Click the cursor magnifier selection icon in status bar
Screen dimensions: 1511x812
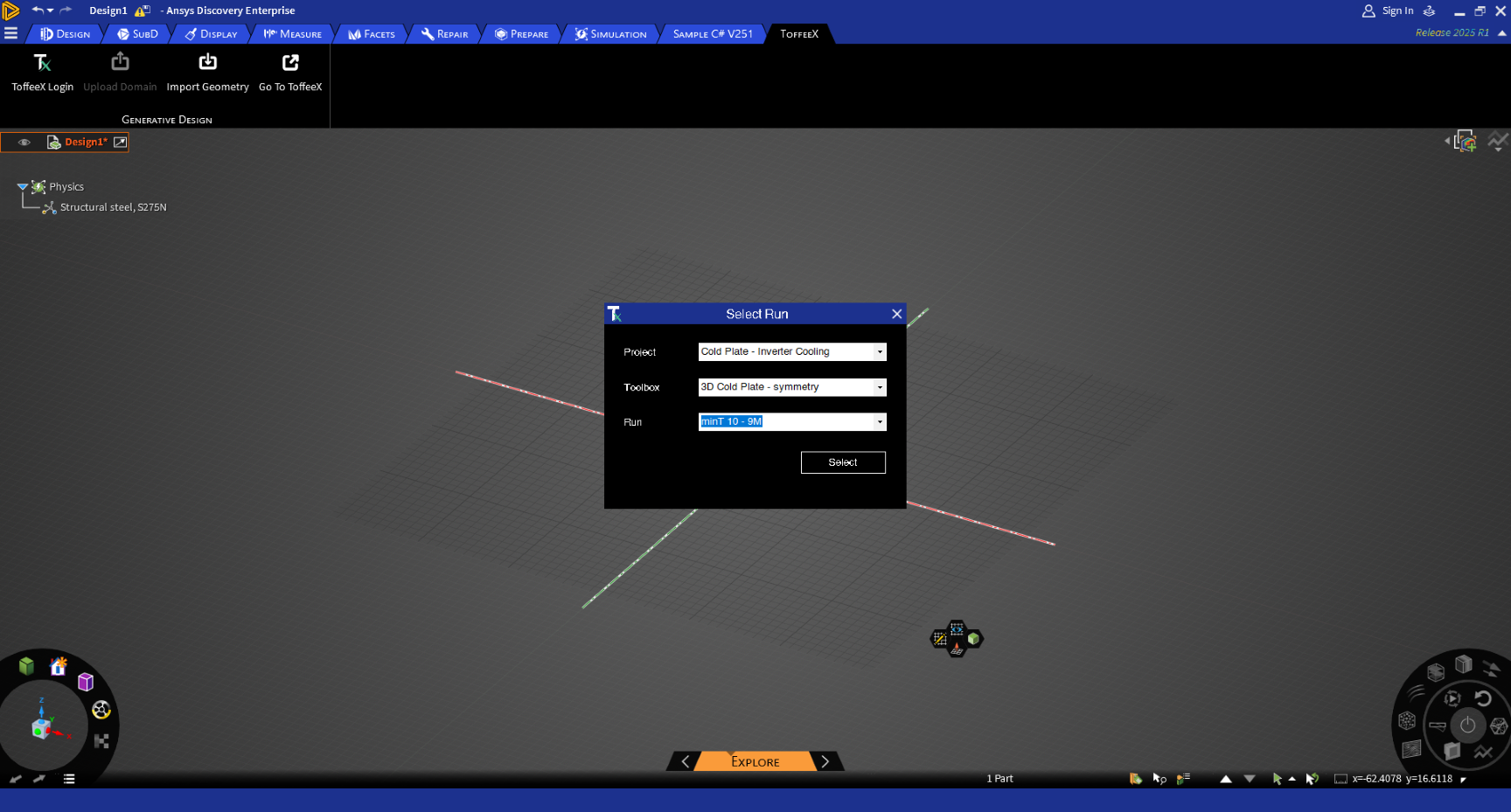[x=1159, y=778]
